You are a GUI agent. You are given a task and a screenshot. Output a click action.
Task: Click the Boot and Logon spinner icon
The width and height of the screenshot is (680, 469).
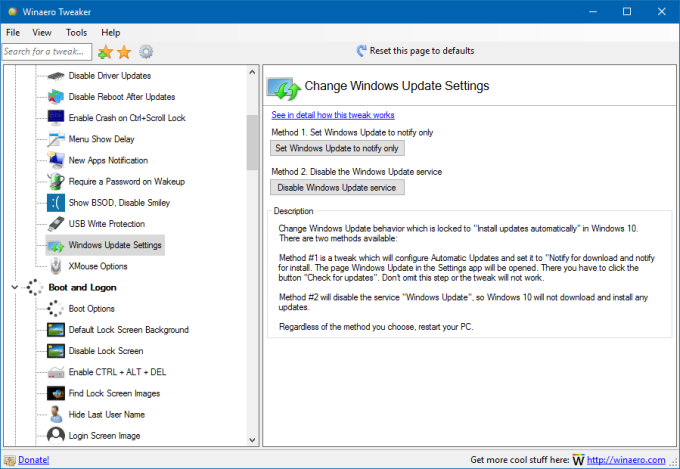[35, 287]
